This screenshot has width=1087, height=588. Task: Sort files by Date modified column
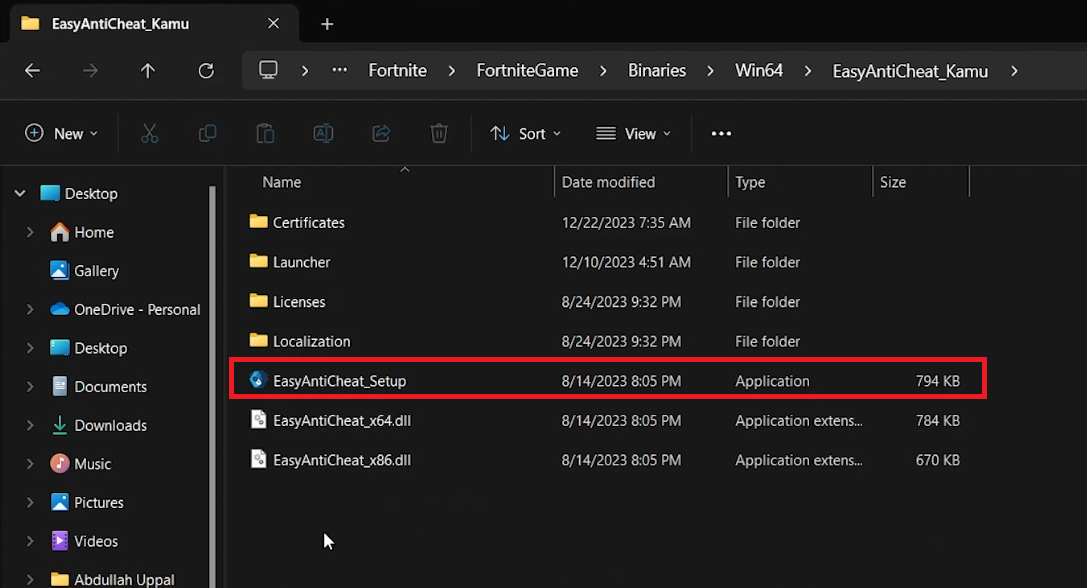[608, 182]
